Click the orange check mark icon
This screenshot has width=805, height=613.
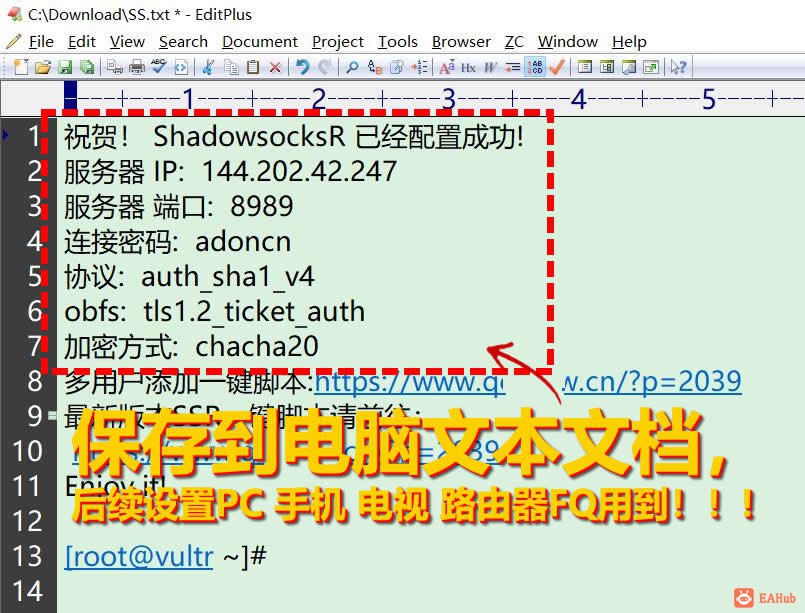point(557,67)
